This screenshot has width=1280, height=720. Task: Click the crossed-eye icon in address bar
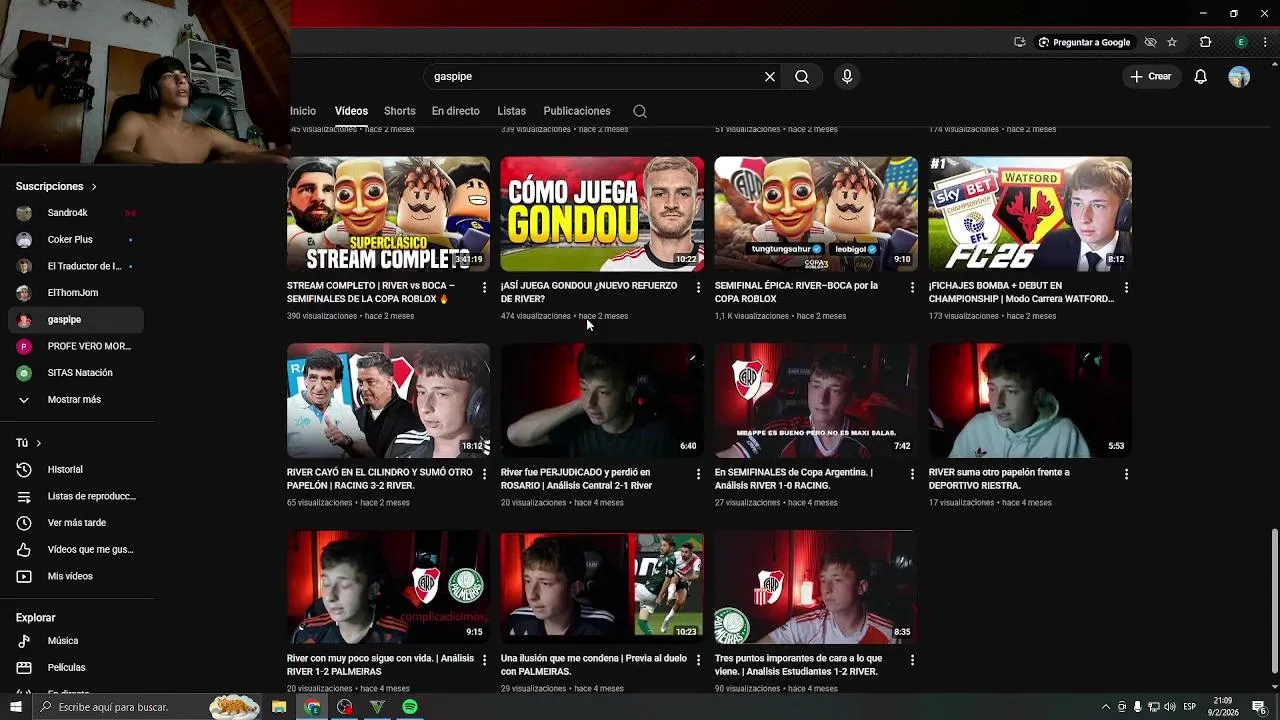click(1150, 42)
